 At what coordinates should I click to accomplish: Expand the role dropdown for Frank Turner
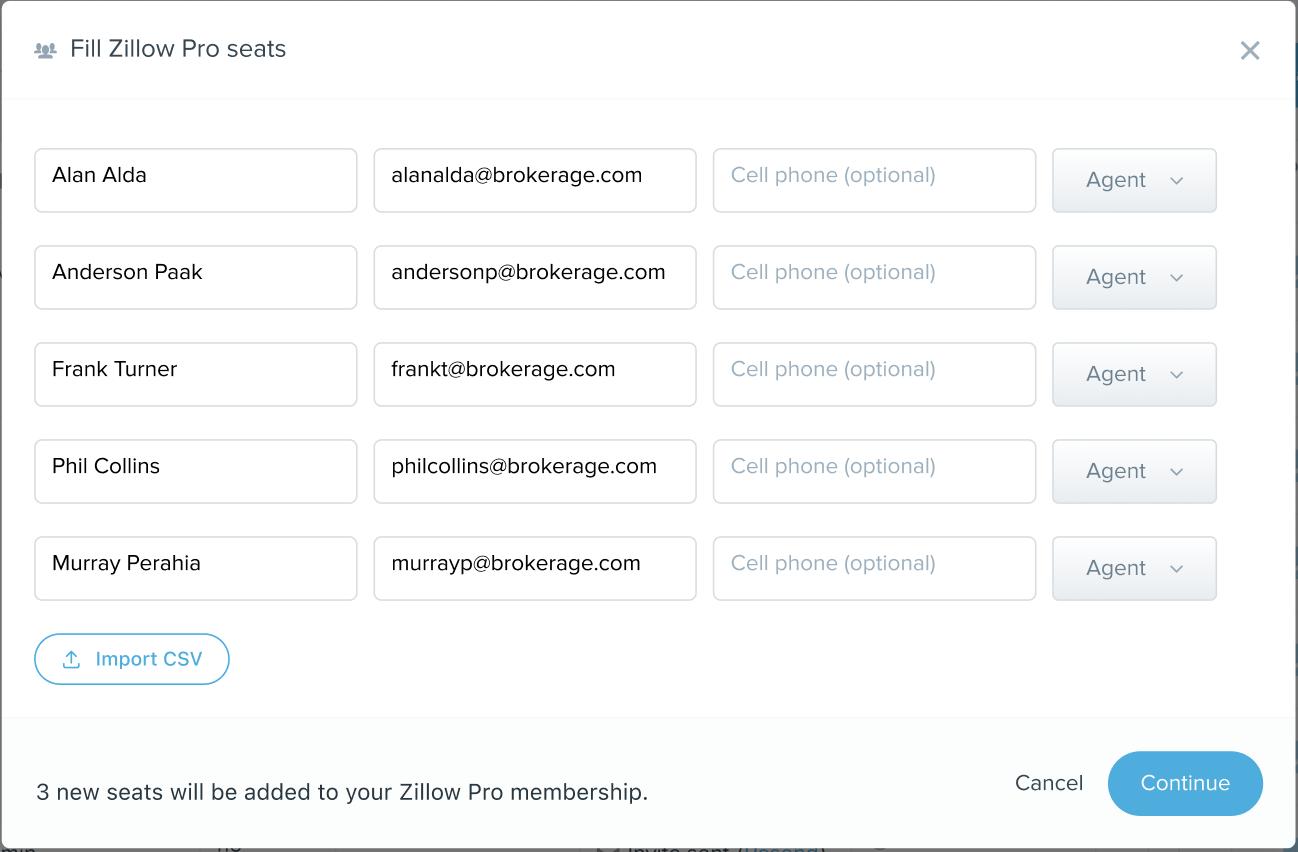point(1134,375)
